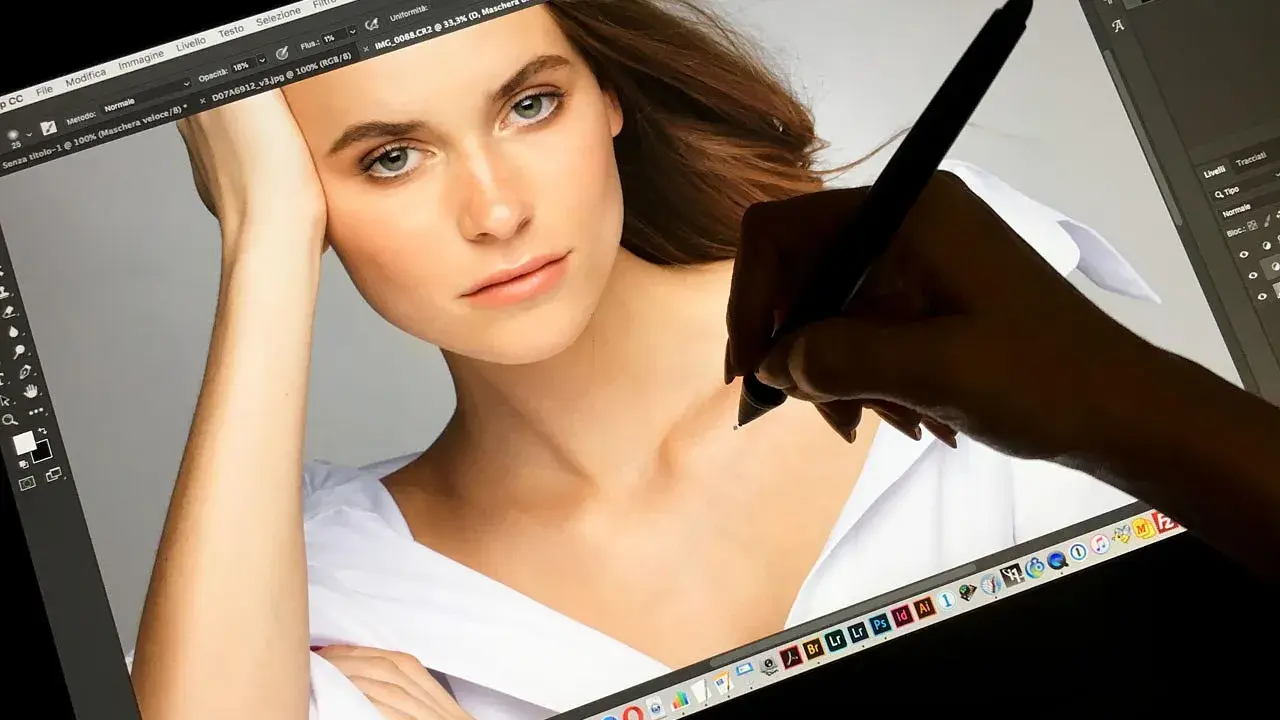This screenshot has height=720, width=1280.
Task: Select the Blur (drop) tool
Action: pyautogui.click(x=13, y=331)
